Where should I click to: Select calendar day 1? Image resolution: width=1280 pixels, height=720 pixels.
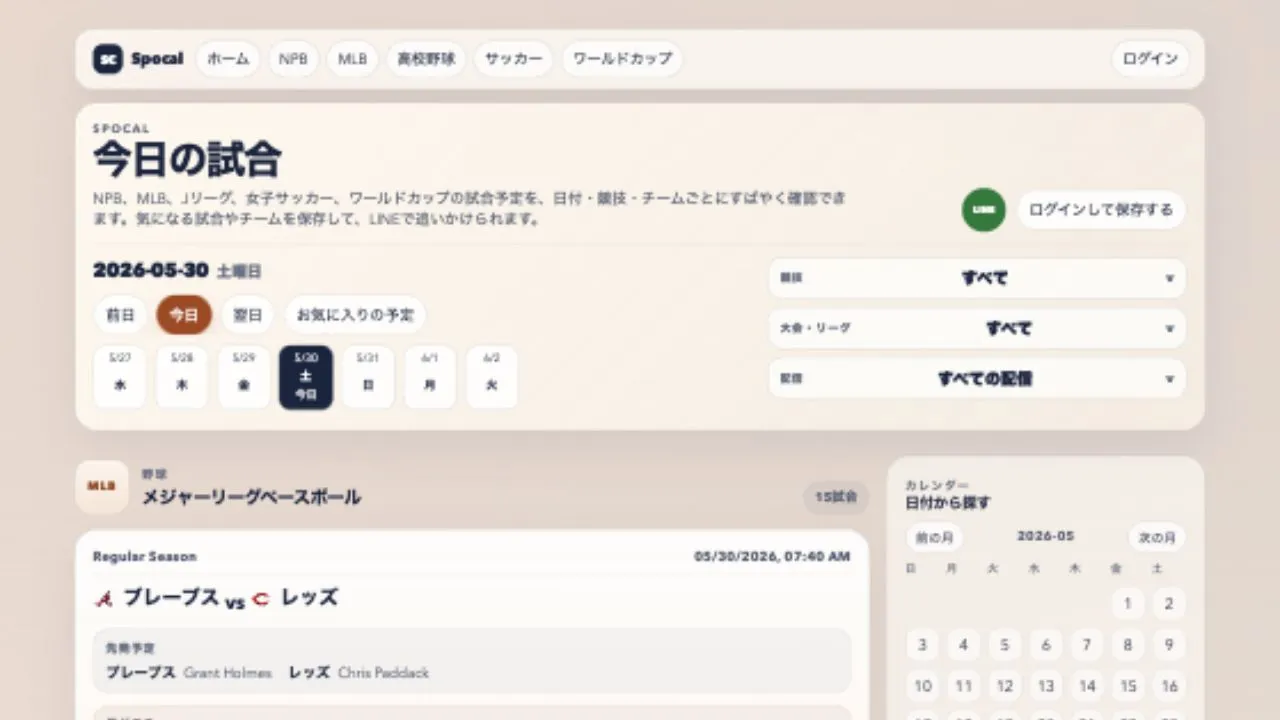1128,604
